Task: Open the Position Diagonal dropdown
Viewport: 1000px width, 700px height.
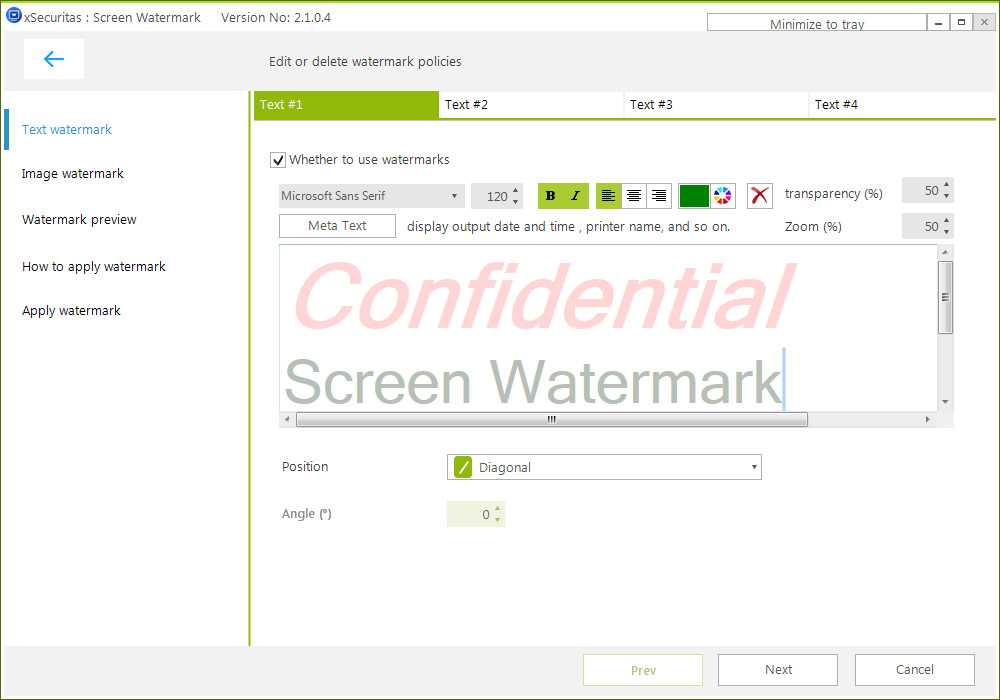Action: coord(604,467)
